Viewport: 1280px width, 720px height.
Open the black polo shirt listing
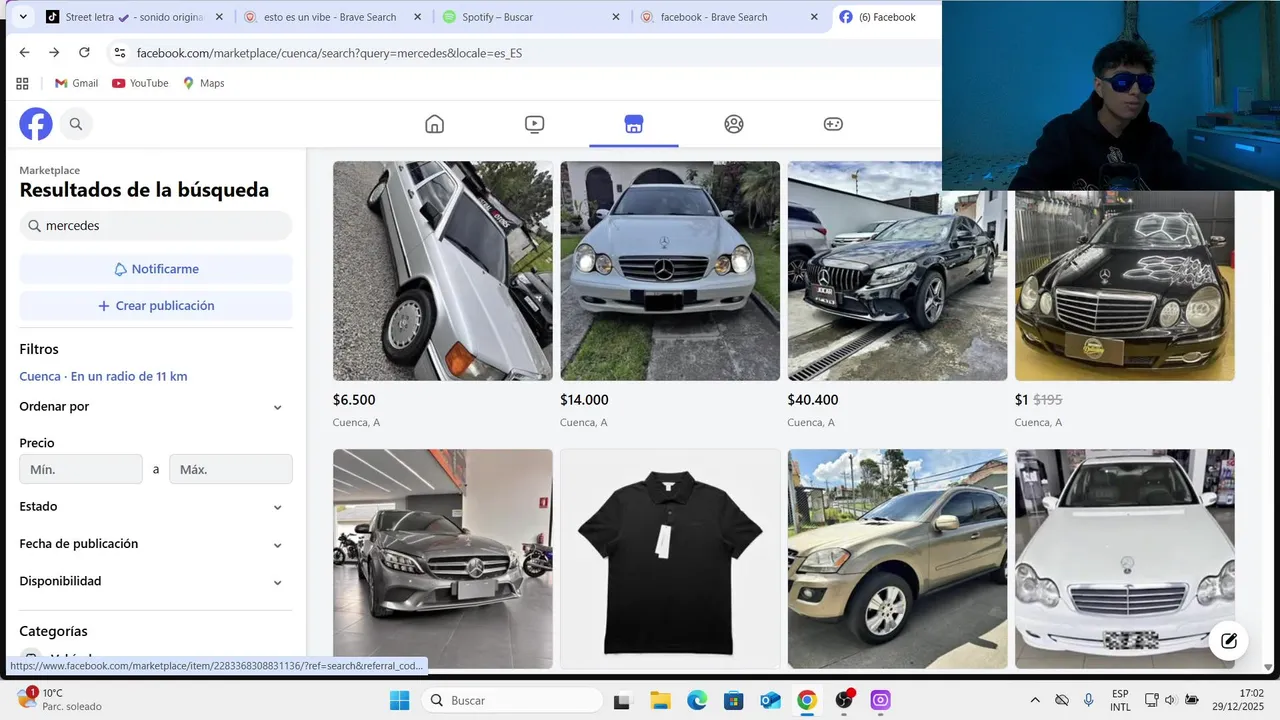670,559
